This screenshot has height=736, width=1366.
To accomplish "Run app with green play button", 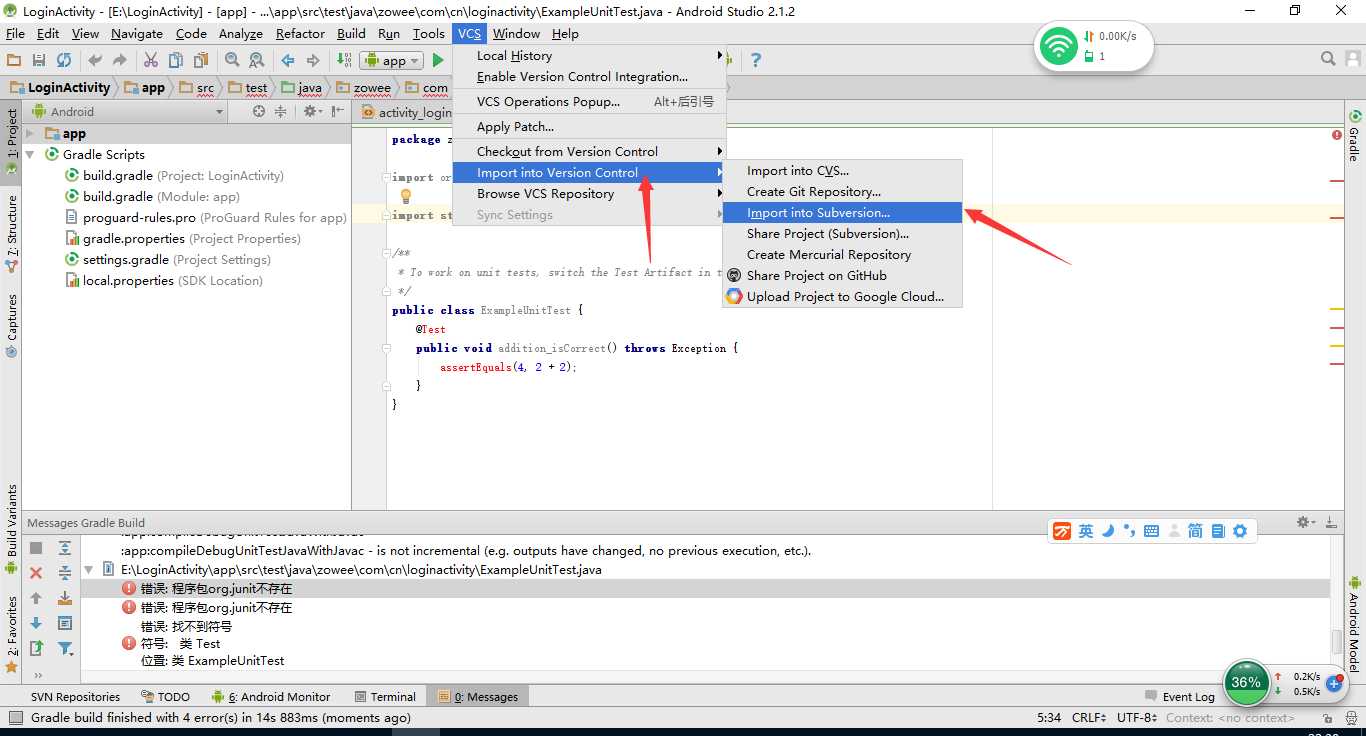I will 438,61.
